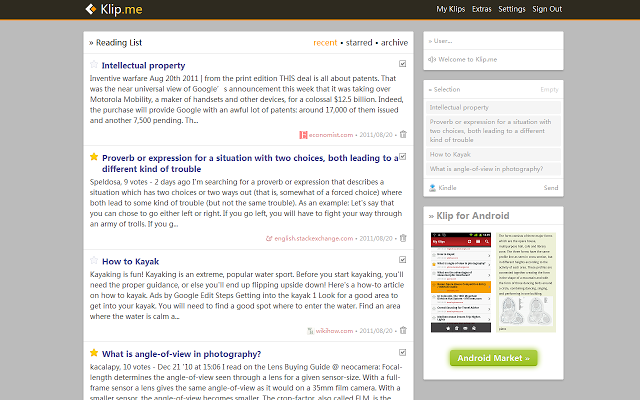Image resolution: width=640 pixels, height=400 pixels.
Task: Unstar the Proverb or expression article
Action: click(x=94, y=157)
